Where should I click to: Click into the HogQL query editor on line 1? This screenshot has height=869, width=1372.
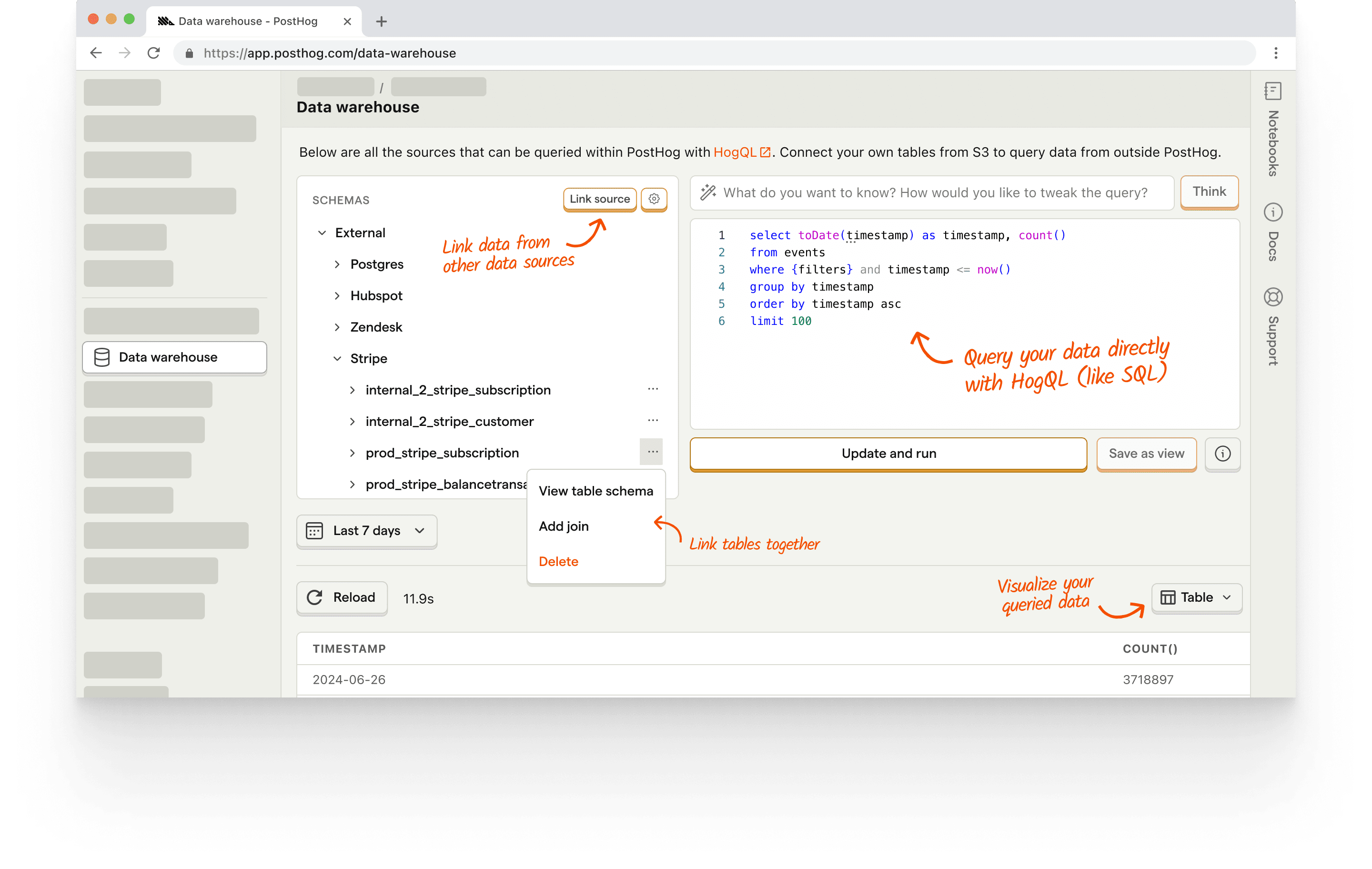[x=908, y=235]
